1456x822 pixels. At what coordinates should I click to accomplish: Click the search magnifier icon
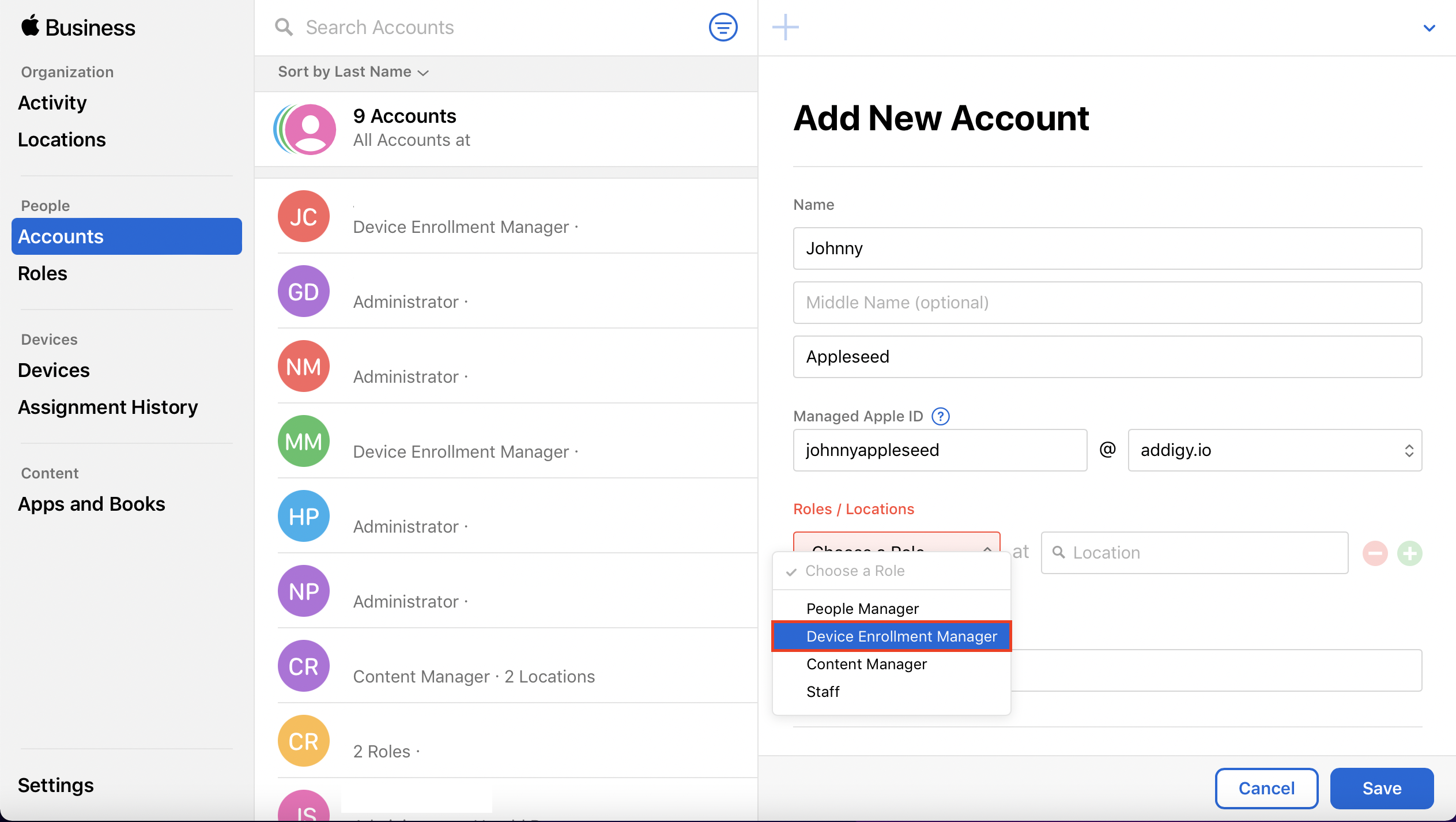click(x=284, y=27)
